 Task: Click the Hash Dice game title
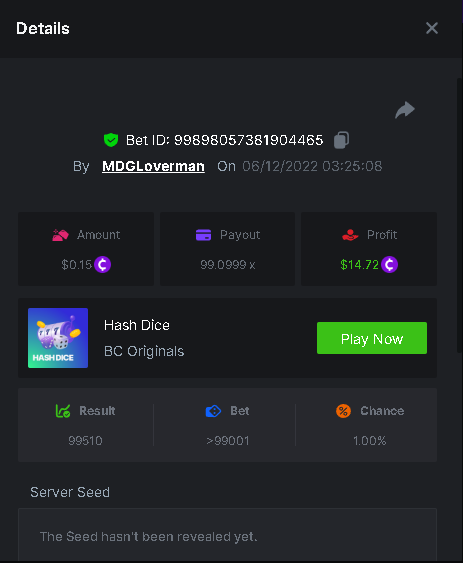137,325
